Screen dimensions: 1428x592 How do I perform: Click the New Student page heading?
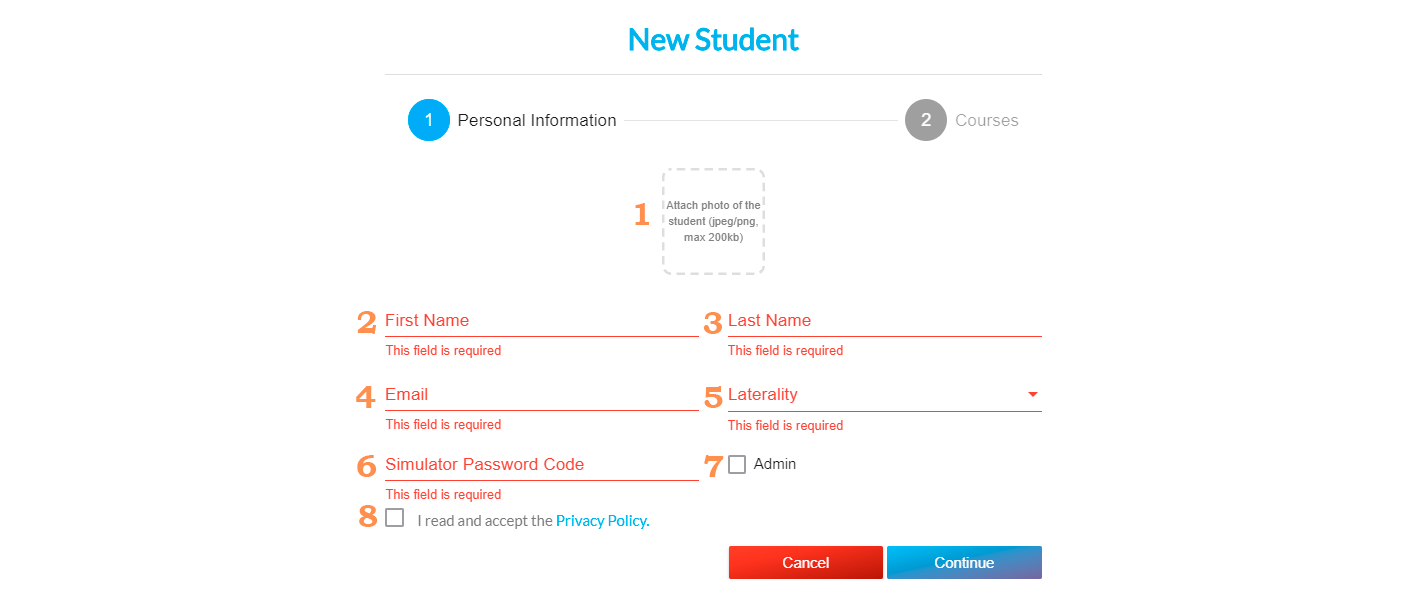(713, 40)
